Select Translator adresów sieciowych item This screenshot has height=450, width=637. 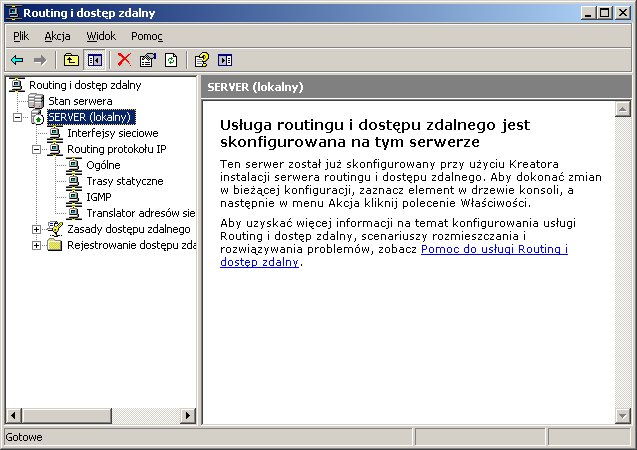141,213
